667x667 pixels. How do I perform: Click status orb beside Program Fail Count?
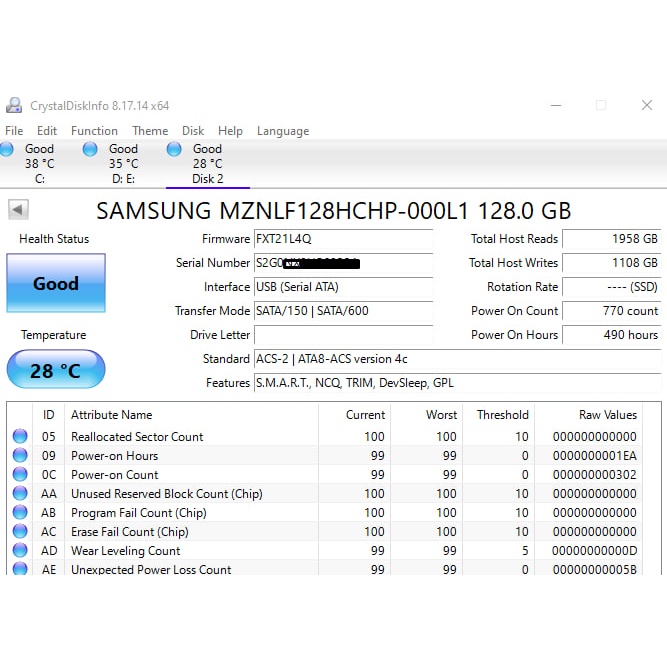[x=20, y=513]
